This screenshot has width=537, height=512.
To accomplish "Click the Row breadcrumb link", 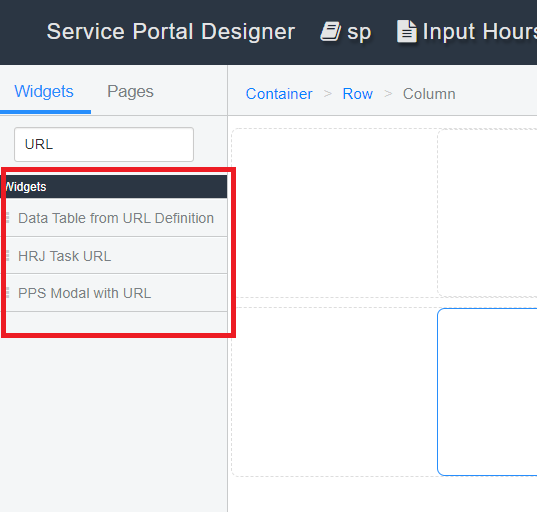I will [x=358, y=94].
